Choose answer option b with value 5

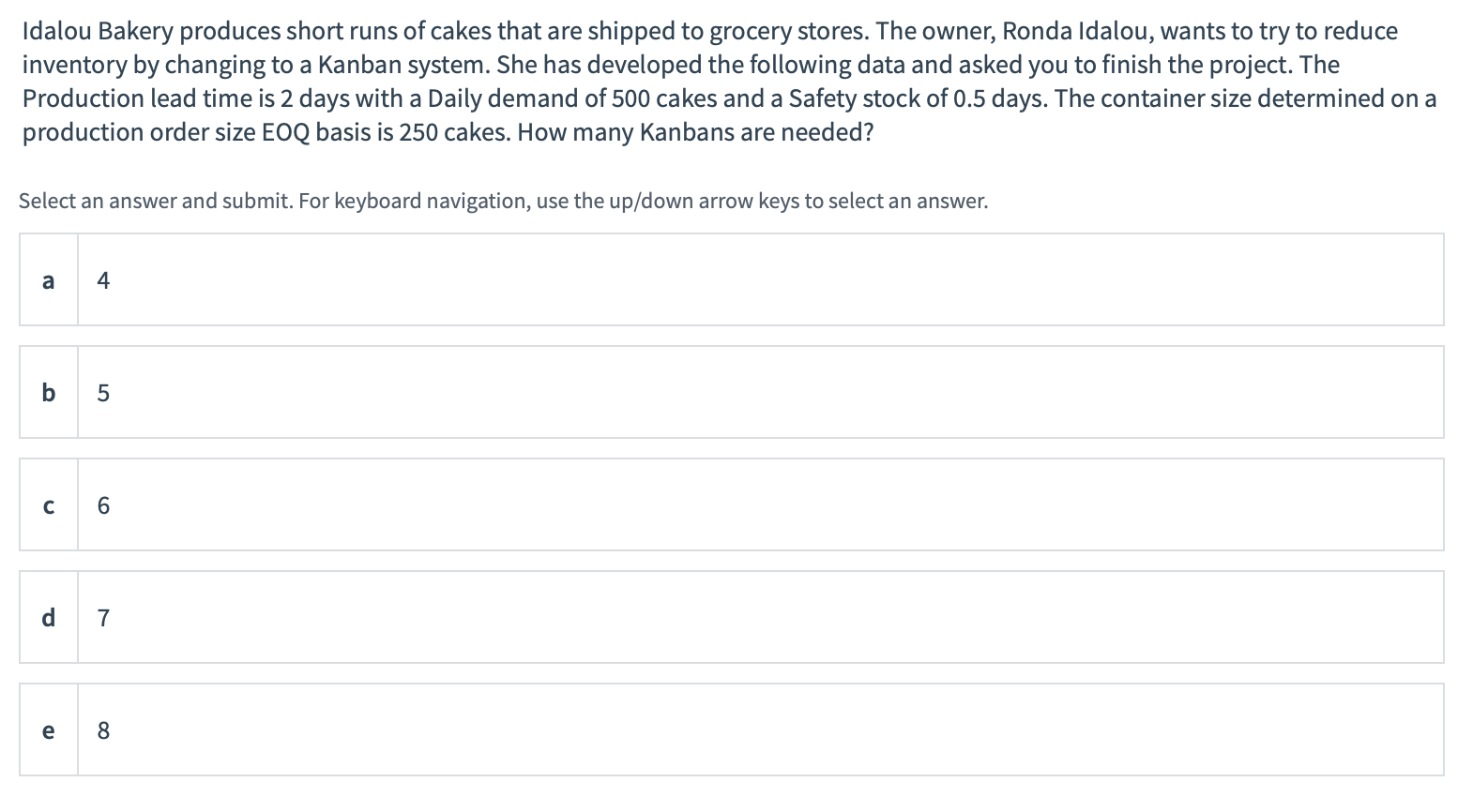click(760, 393)
